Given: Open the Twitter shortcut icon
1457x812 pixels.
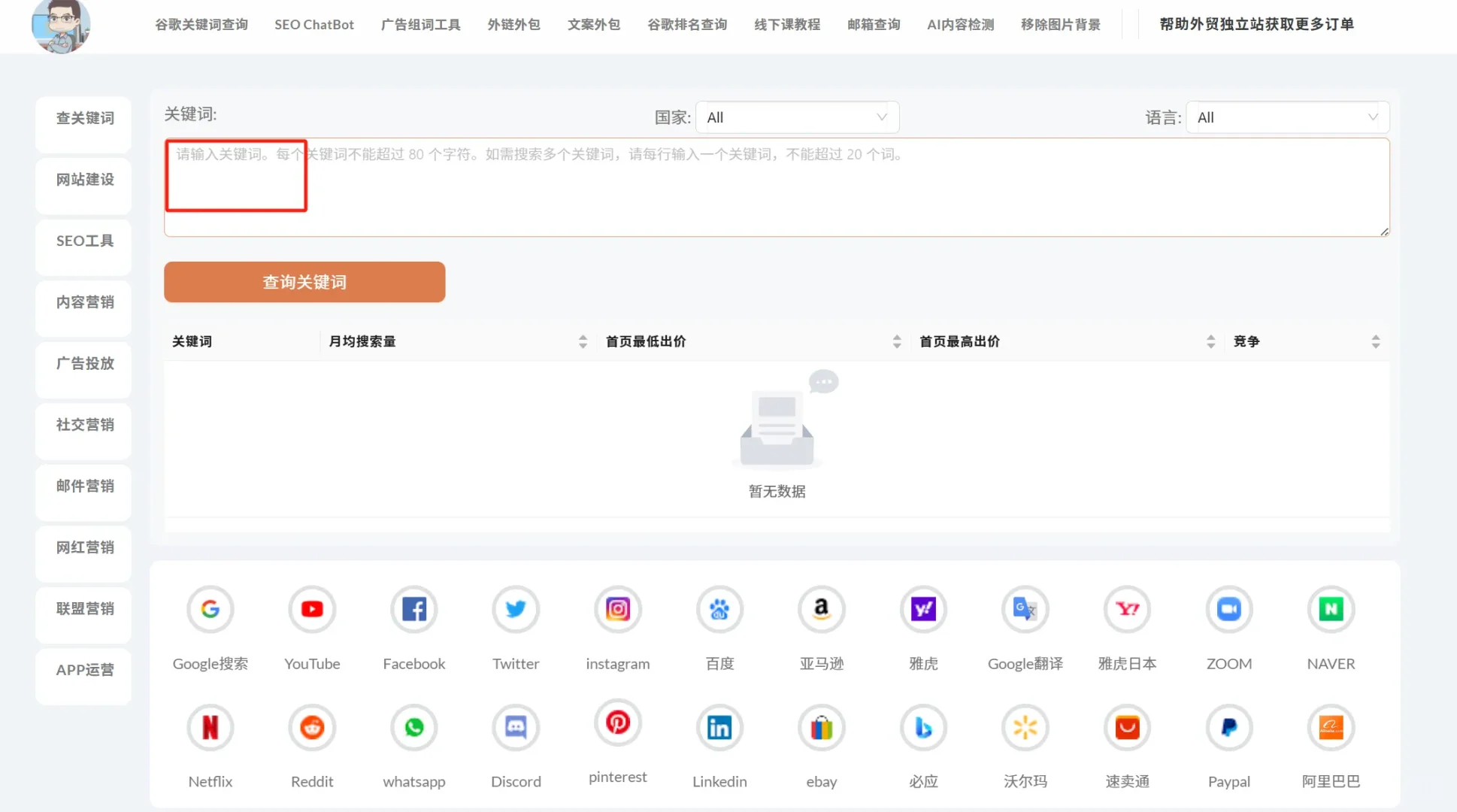Looking at the screenshot, I should (516, 609).
